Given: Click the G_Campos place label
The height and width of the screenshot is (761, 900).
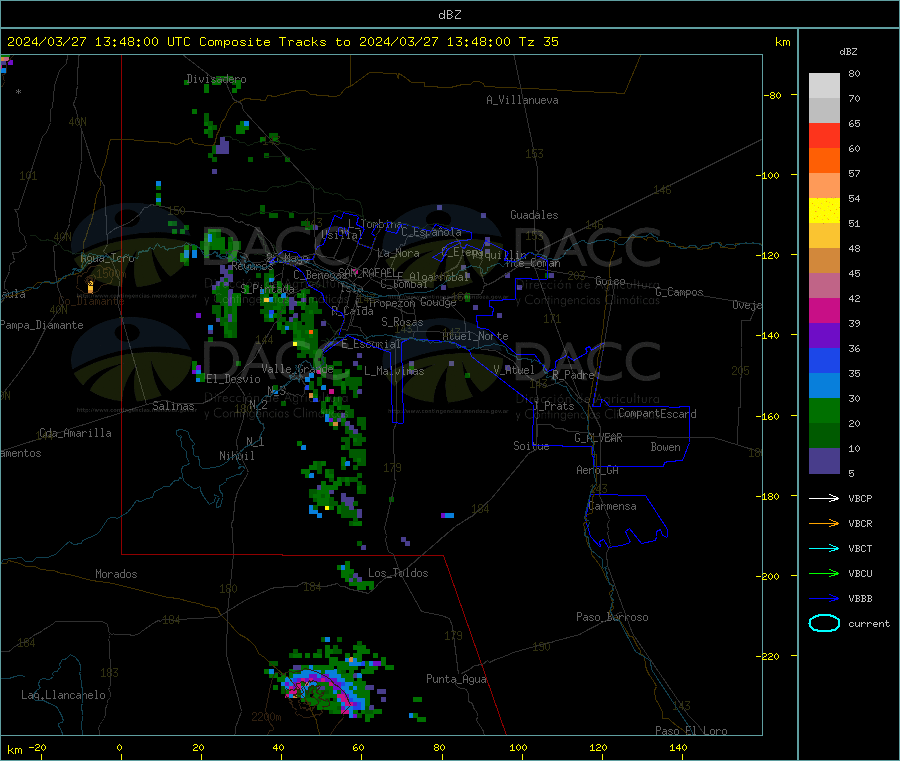Looking at the screenshot, I should click(x=679, y=292).
